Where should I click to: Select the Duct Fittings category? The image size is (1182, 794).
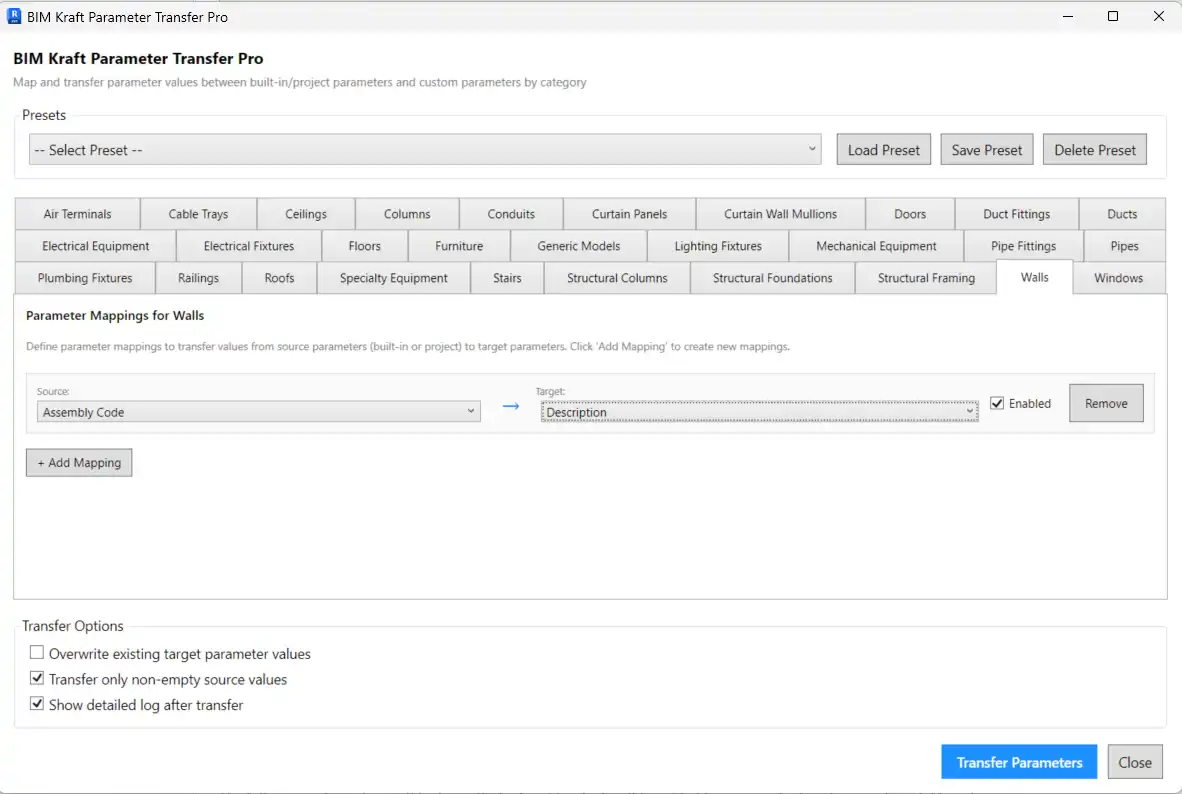(x=1016, y=213)
